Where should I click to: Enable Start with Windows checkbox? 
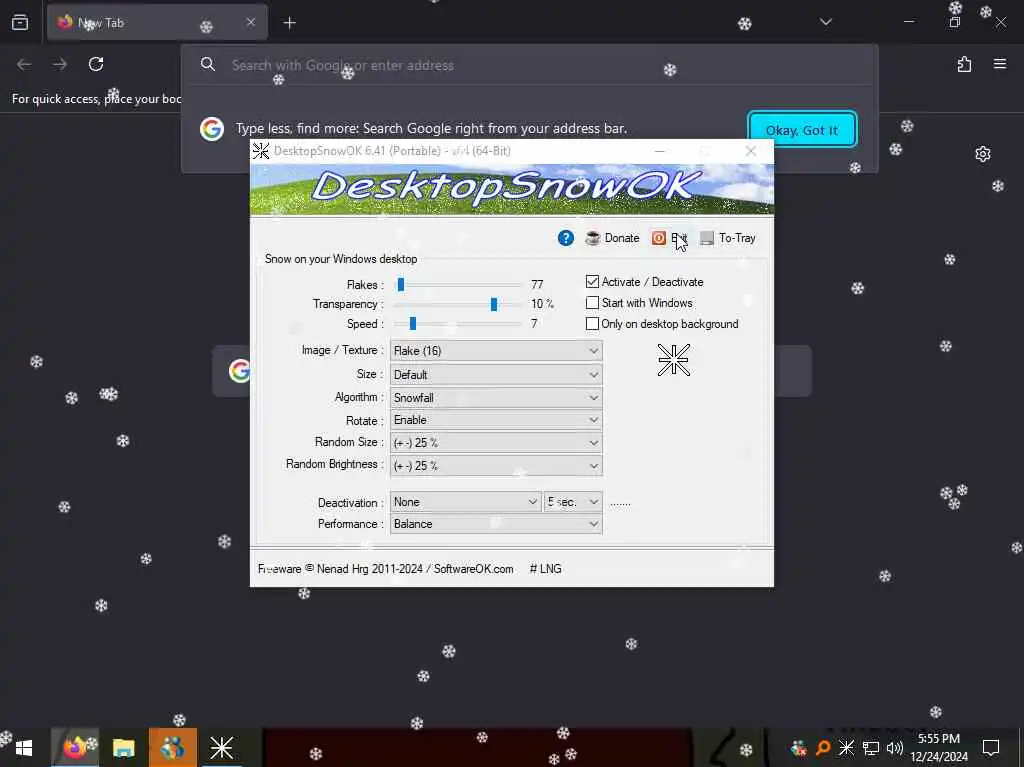point(592,302)
